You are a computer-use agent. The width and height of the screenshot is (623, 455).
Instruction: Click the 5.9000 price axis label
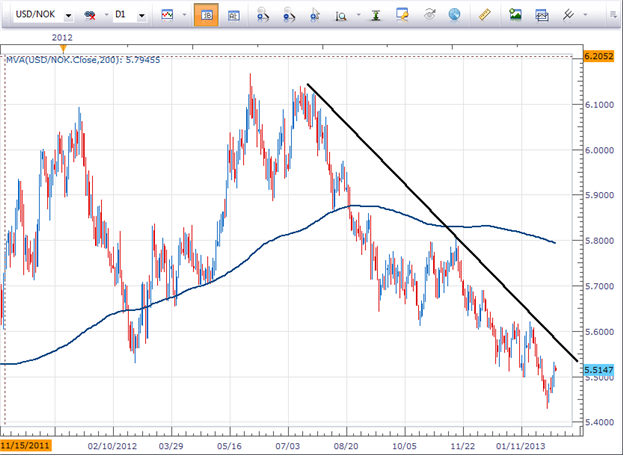pos(599,195)
